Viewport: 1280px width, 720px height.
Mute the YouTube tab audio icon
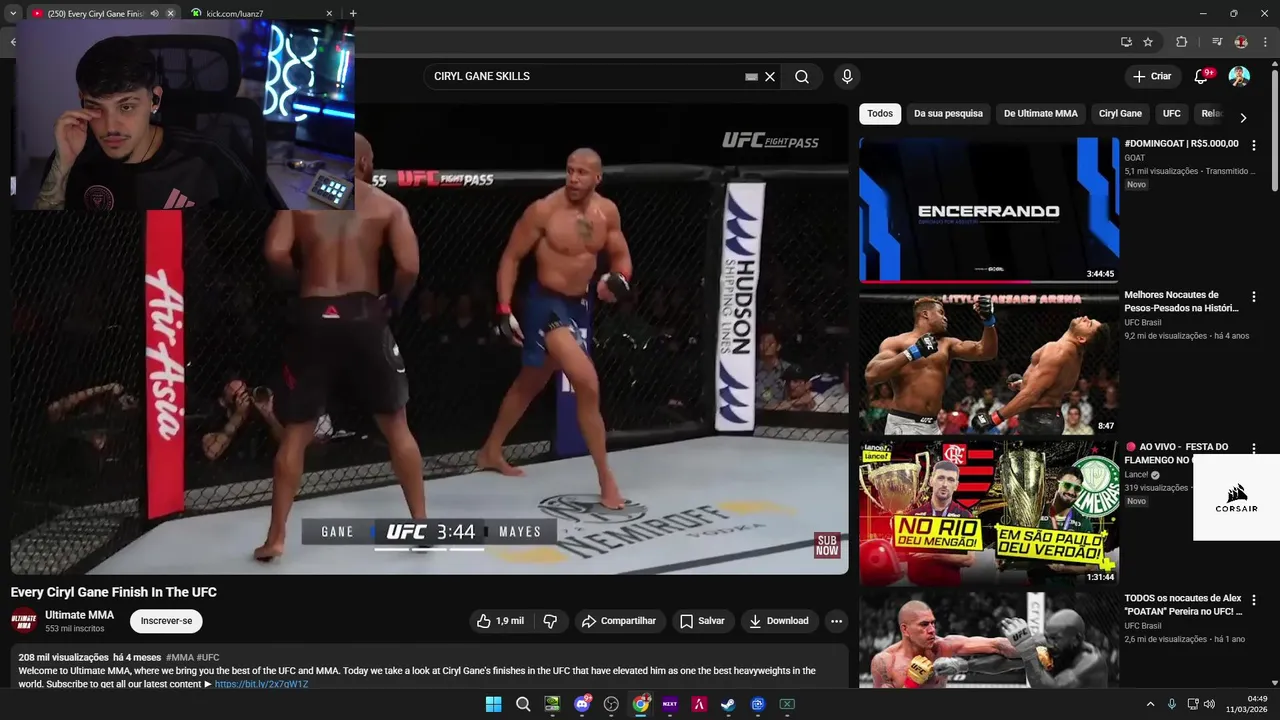(154, 14)
